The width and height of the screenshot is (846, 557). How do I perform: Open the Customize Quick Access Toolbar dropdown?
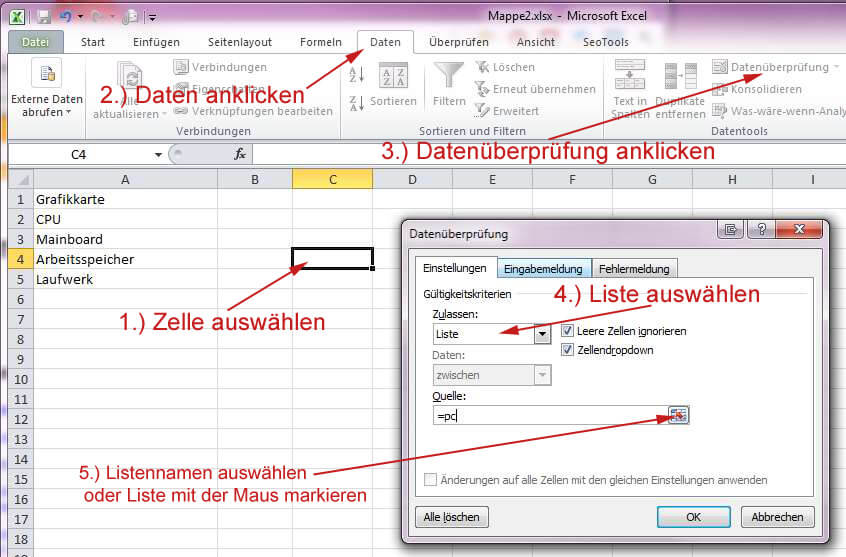pos(153,18)
